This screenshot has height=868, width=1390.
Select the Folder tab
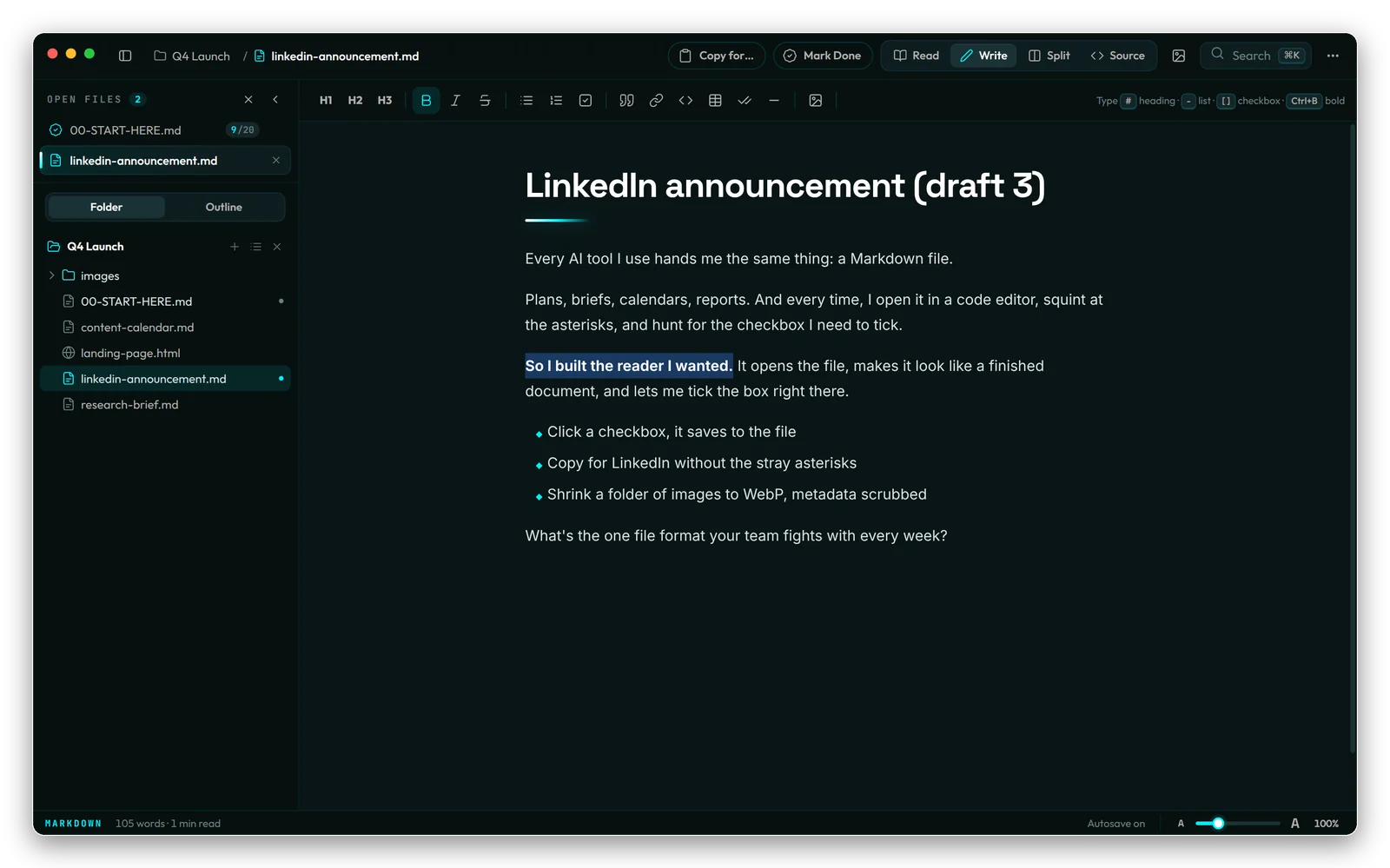pos(106,207)
